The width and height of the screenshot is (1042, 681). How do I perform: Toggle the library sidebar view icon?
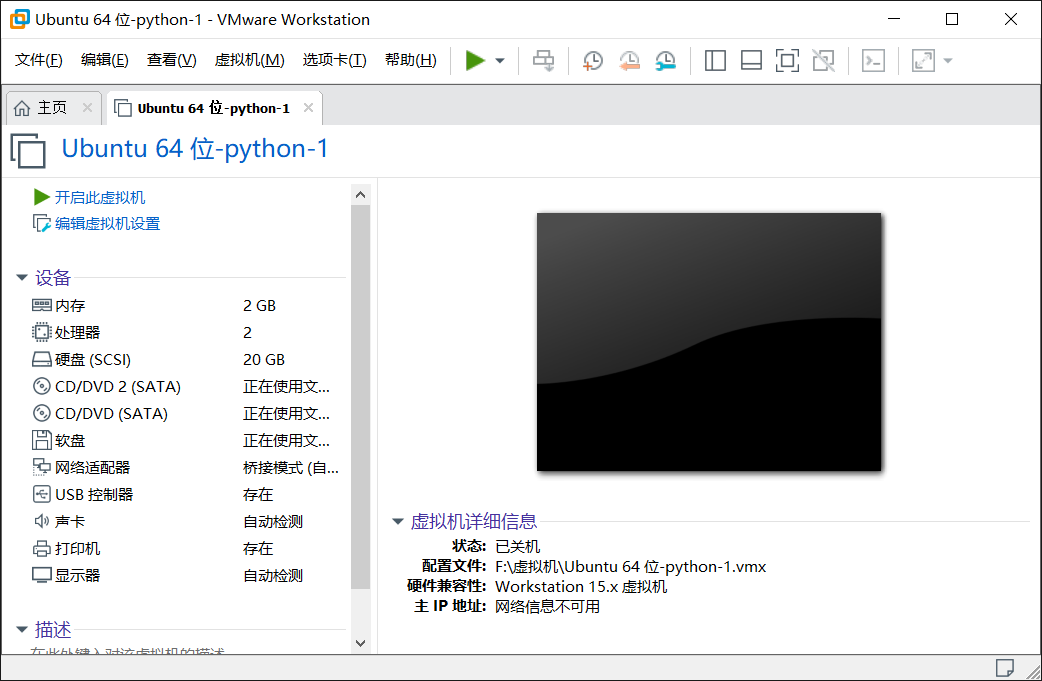pyautogui.click(x=715, y=60)
